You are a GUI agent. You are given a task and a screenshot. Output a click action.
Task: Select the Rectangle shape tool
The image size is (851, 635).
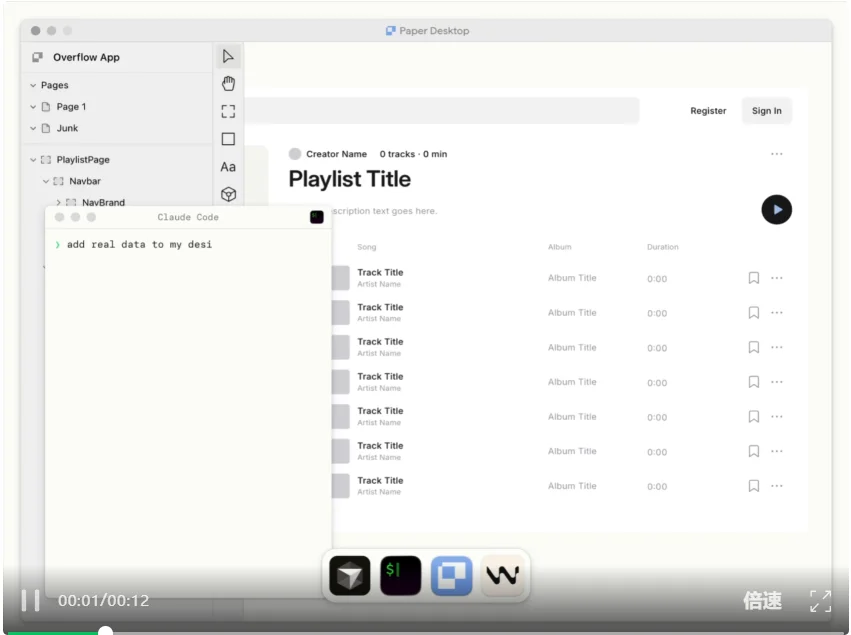click(x=228, y=139)
